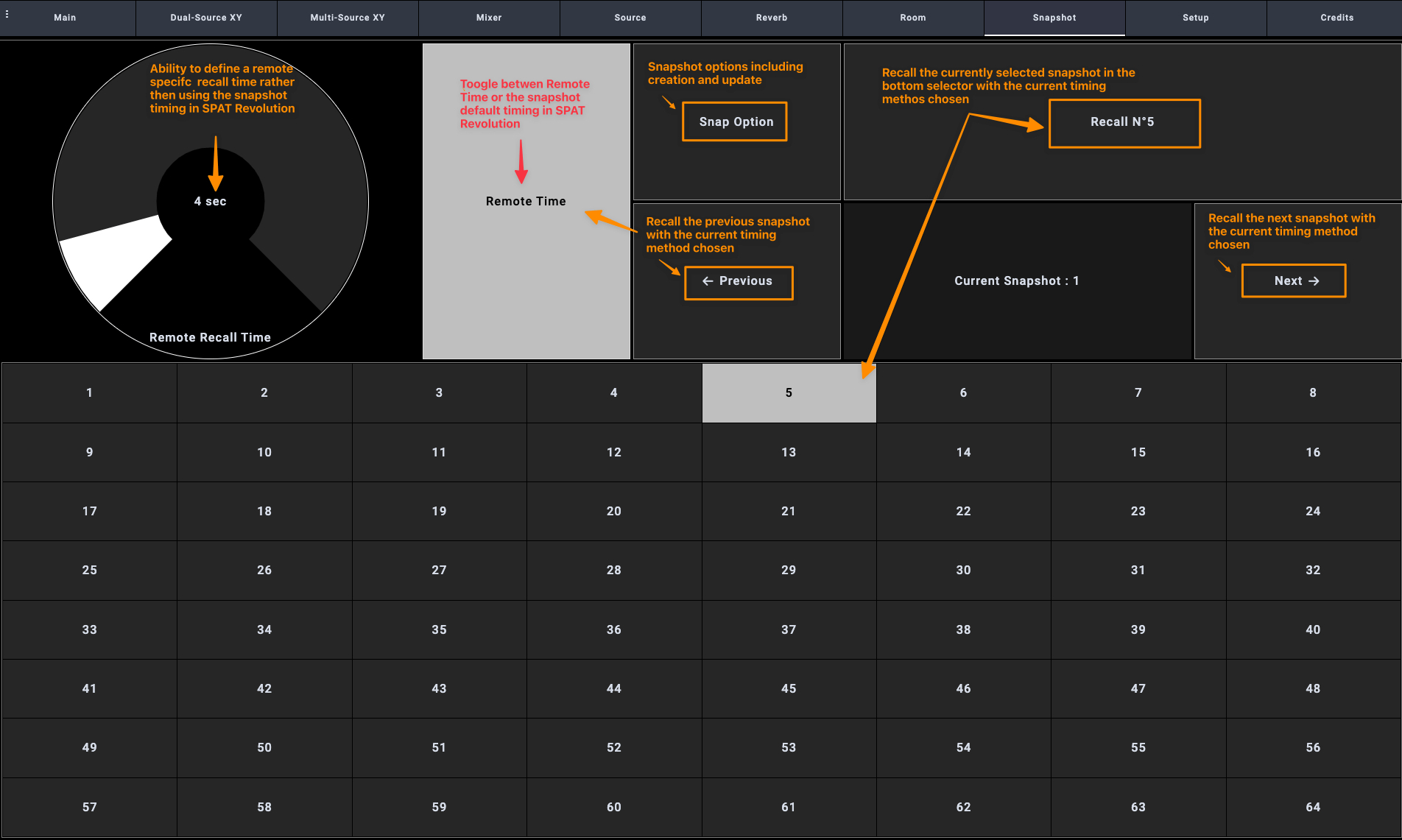Select the Credits tab
The width and height of the screenshot is (1402, 840).
point(1336,18)
